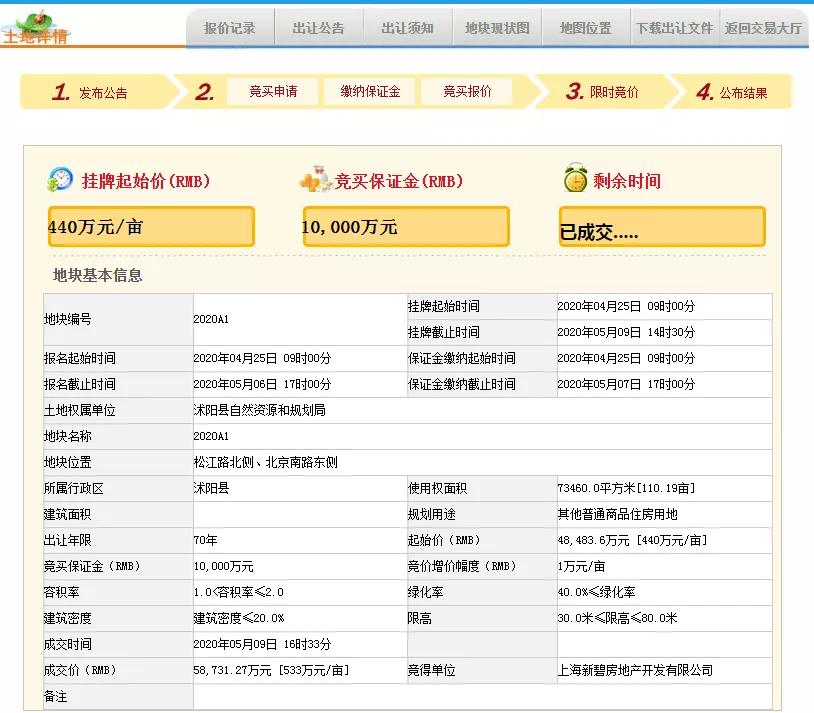Image resolution: width=814 pixels, height=713 pixels.
Task: Click the 缴纳保证金 button
Action: coord(371,91)
